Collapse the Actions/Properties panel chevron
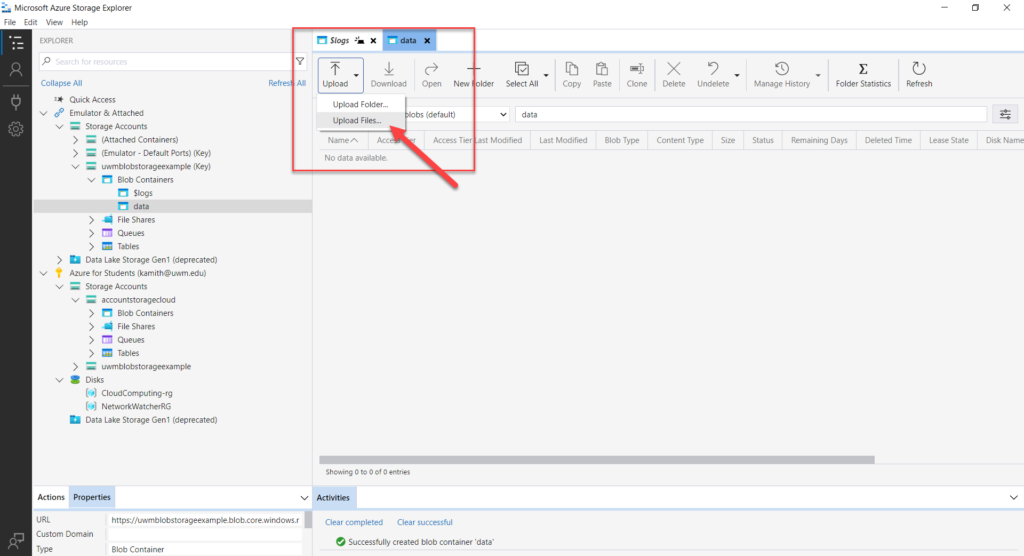1024x556 pixels. click(x=304, y=498)
